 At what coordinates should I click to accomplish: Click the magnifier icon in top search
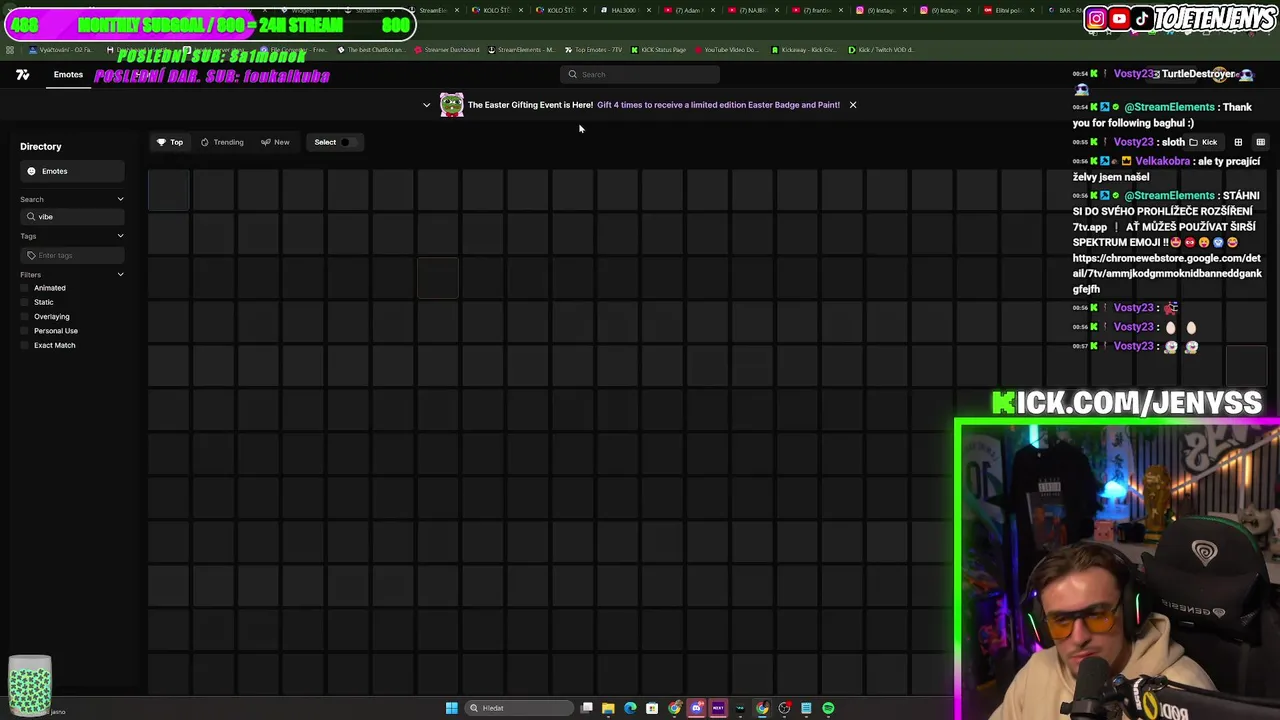pos(572,74)
